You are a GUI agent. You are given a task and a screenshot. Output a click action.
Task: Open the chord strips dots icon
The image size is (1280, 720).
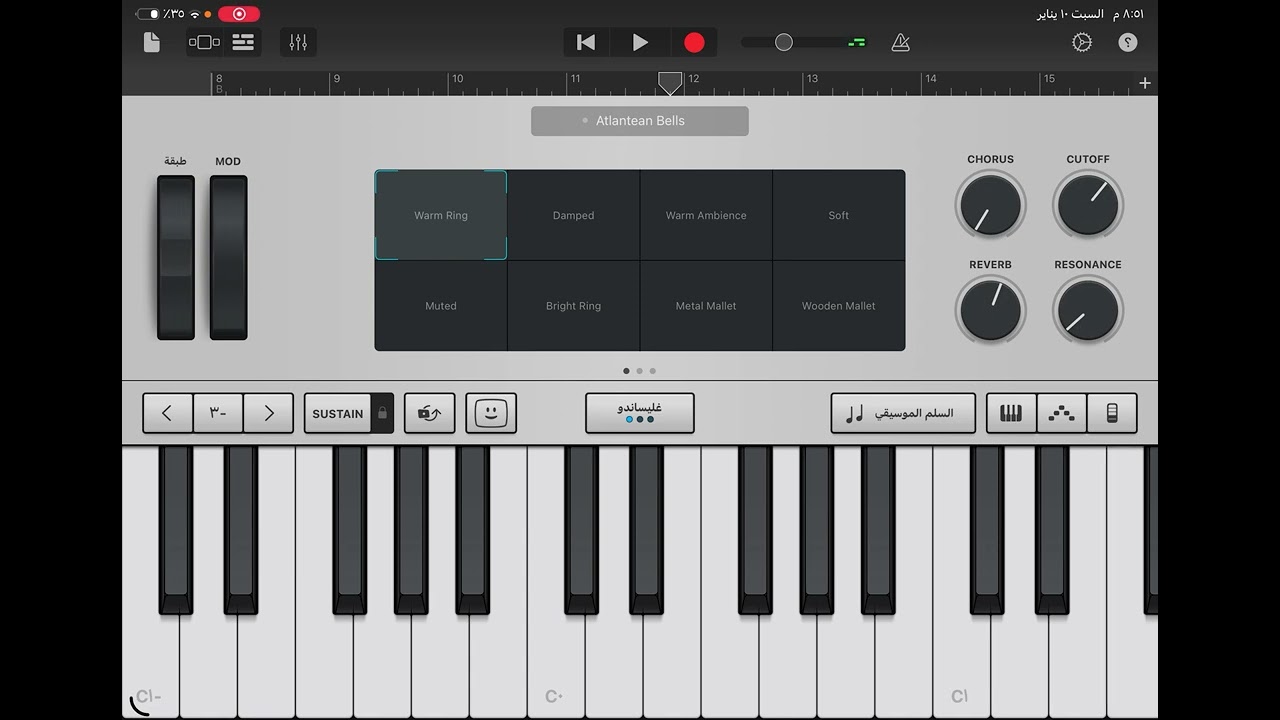pyautogui.click(x=1061, y=413)
